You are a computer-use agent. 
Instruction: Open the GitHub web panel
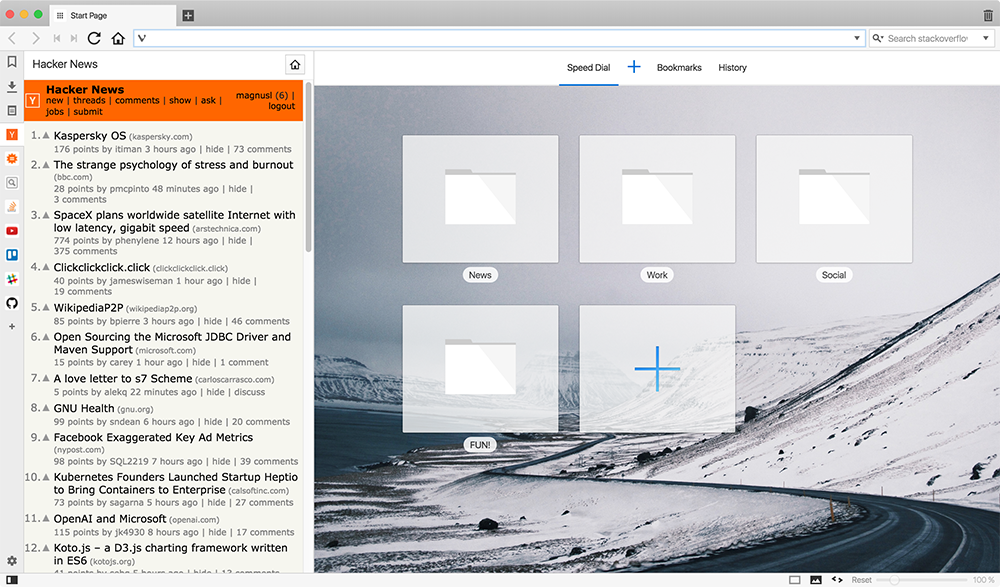point(11,303)
